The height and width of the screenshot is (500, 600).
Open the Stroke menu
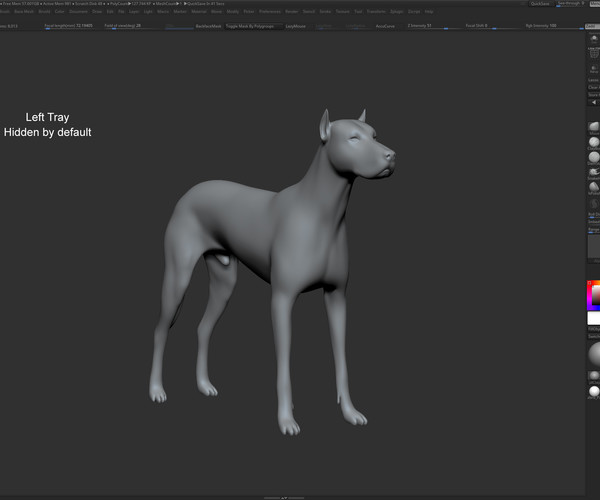325,11
